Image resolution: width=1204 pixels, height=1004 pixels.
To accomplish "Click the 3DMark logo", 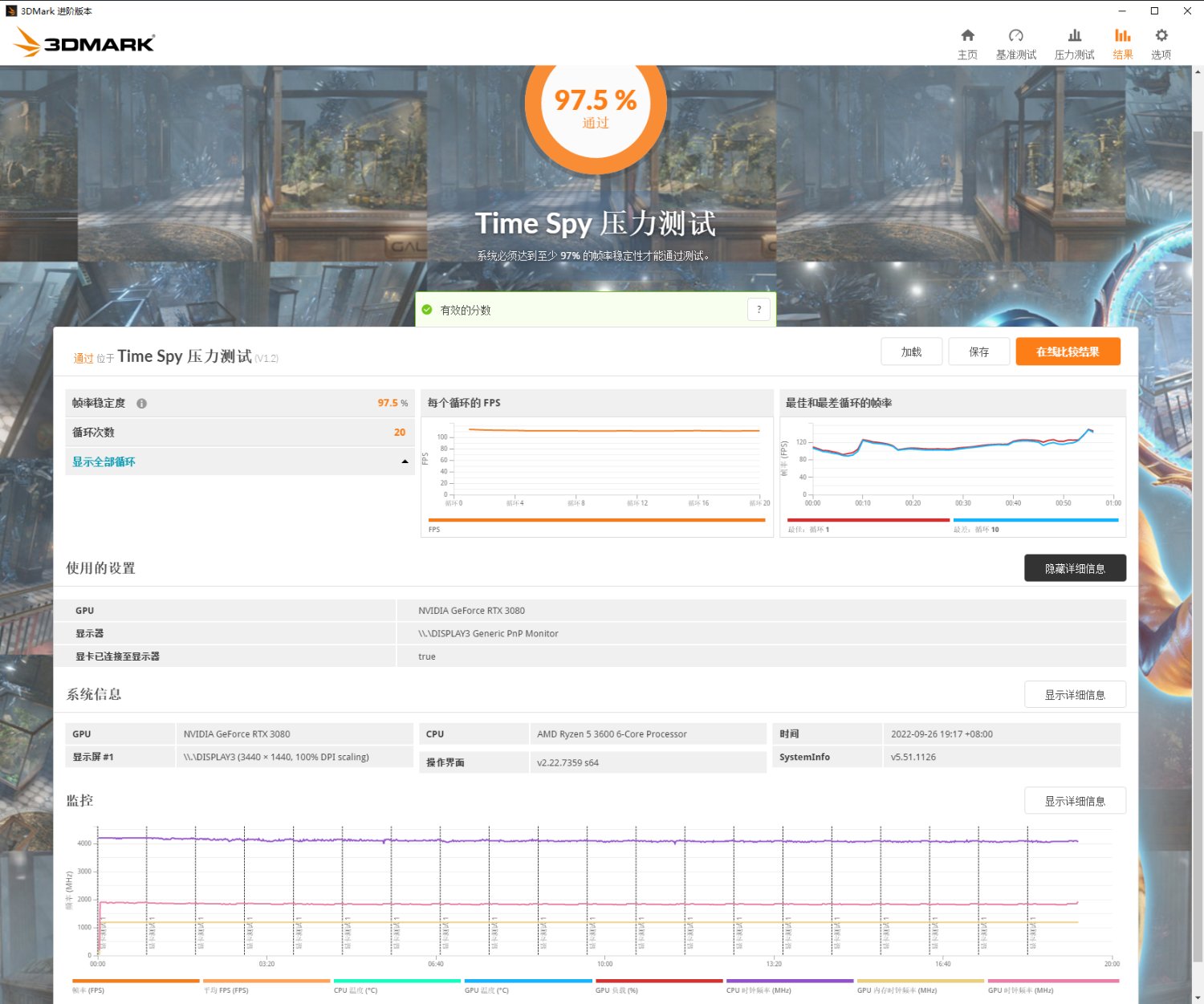I will pos(84,43).
